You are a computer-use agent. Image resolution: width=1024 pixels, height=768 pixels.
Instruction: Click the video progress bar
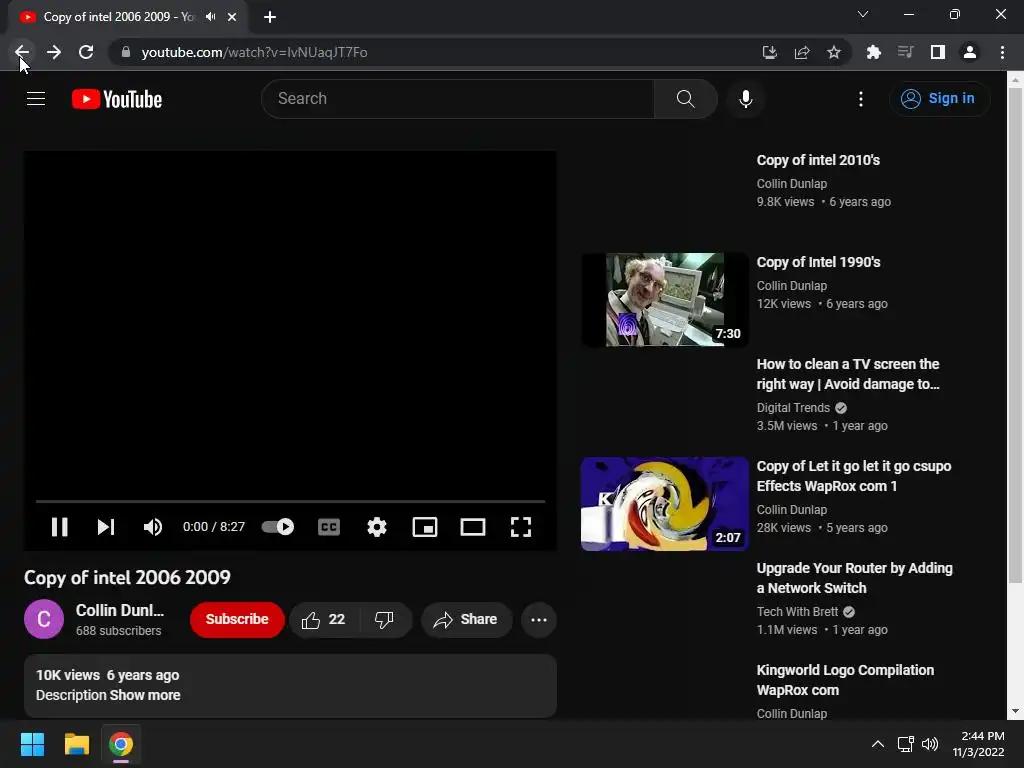[x=290, y=502]
